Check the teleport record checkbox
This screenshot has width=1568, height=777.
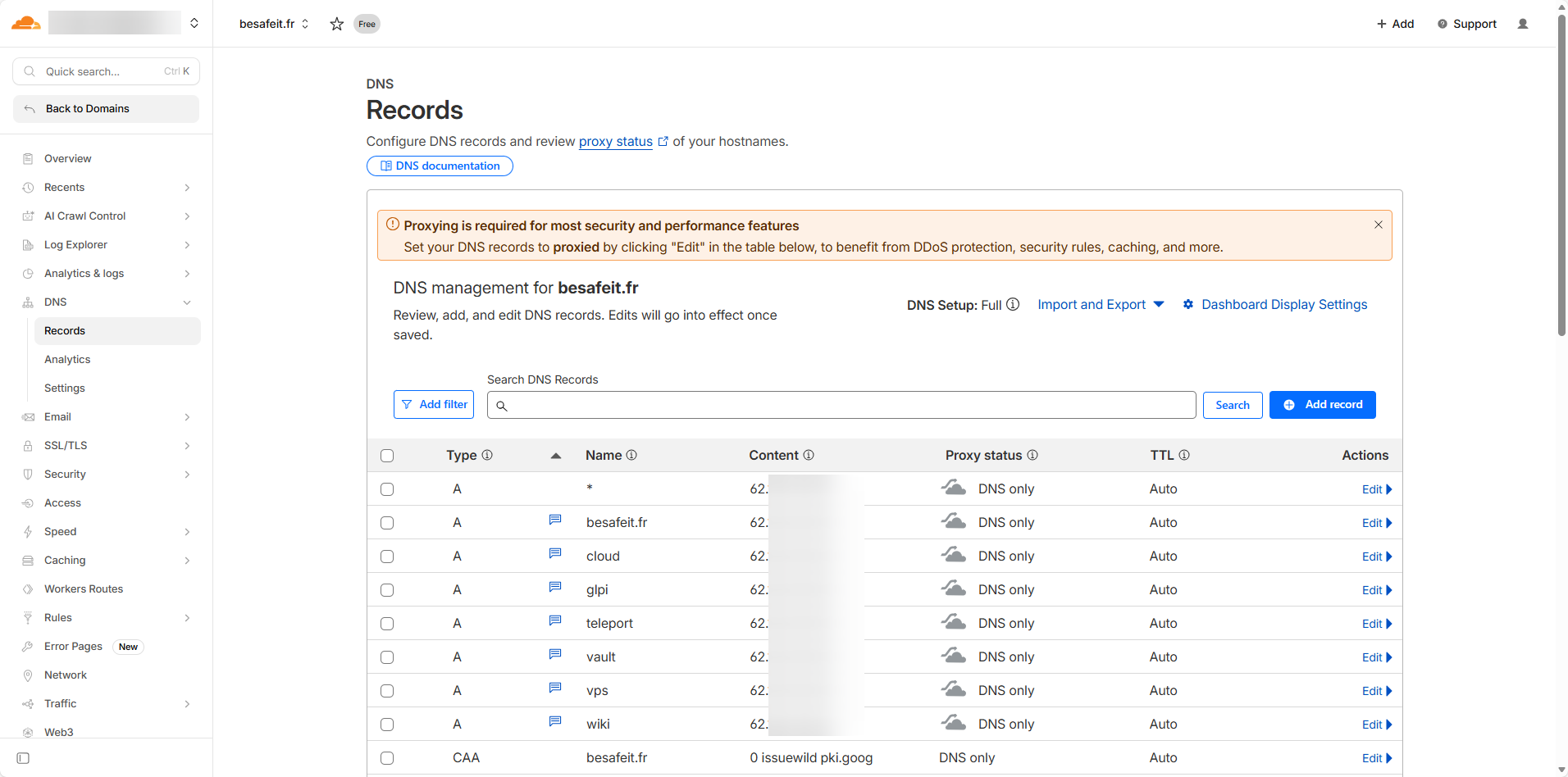[x=387, y=624]
